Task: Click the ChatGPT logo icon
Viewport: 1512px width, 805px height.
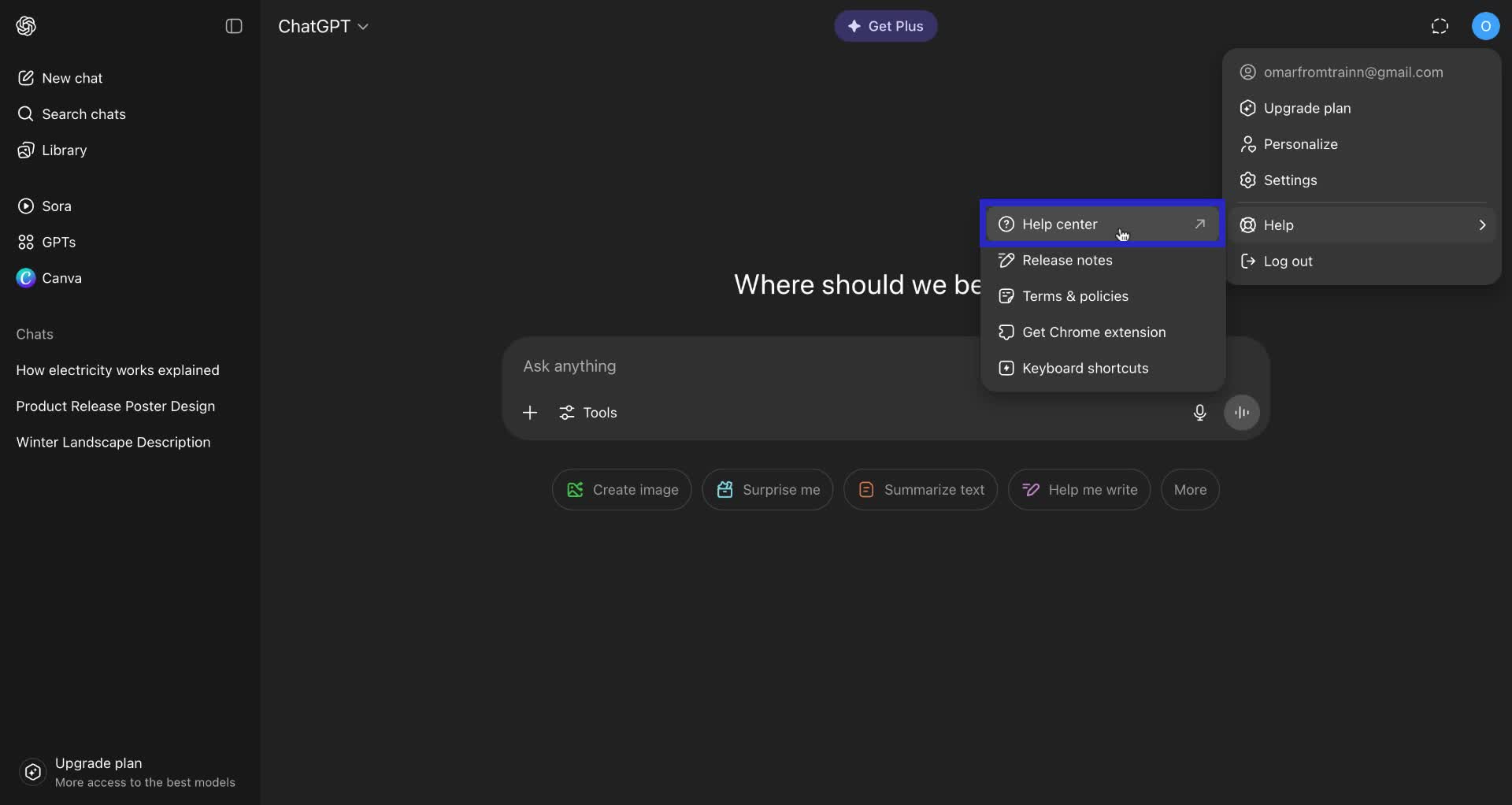Action: pos(26,26)
